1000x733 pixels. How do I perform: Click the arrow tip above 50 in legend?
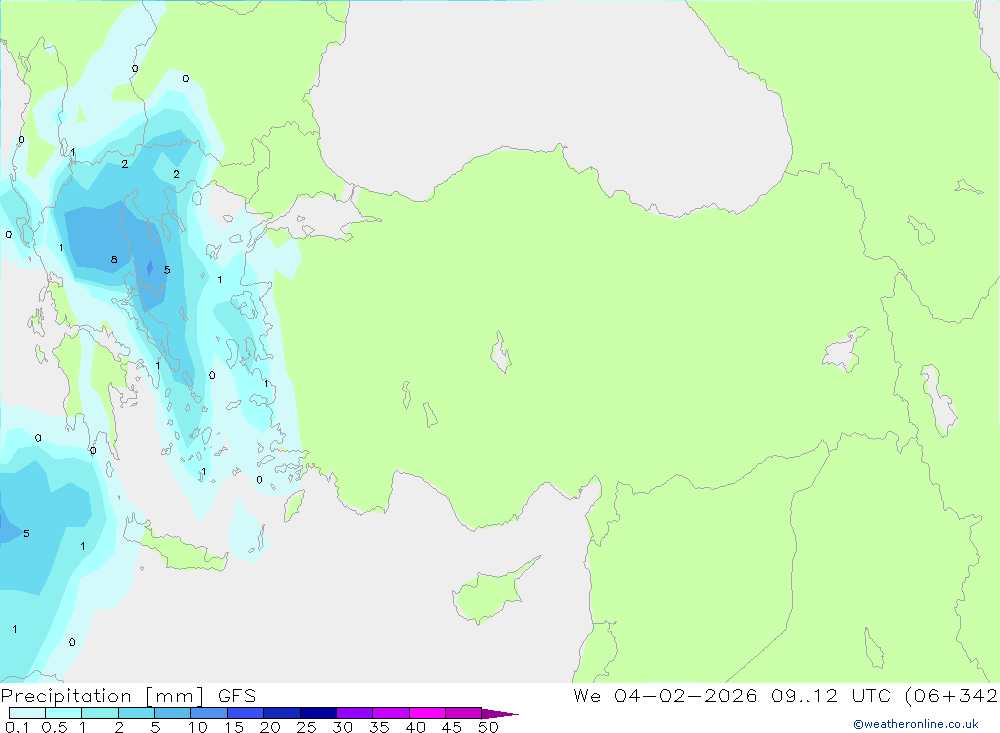[x=500, y=713]
